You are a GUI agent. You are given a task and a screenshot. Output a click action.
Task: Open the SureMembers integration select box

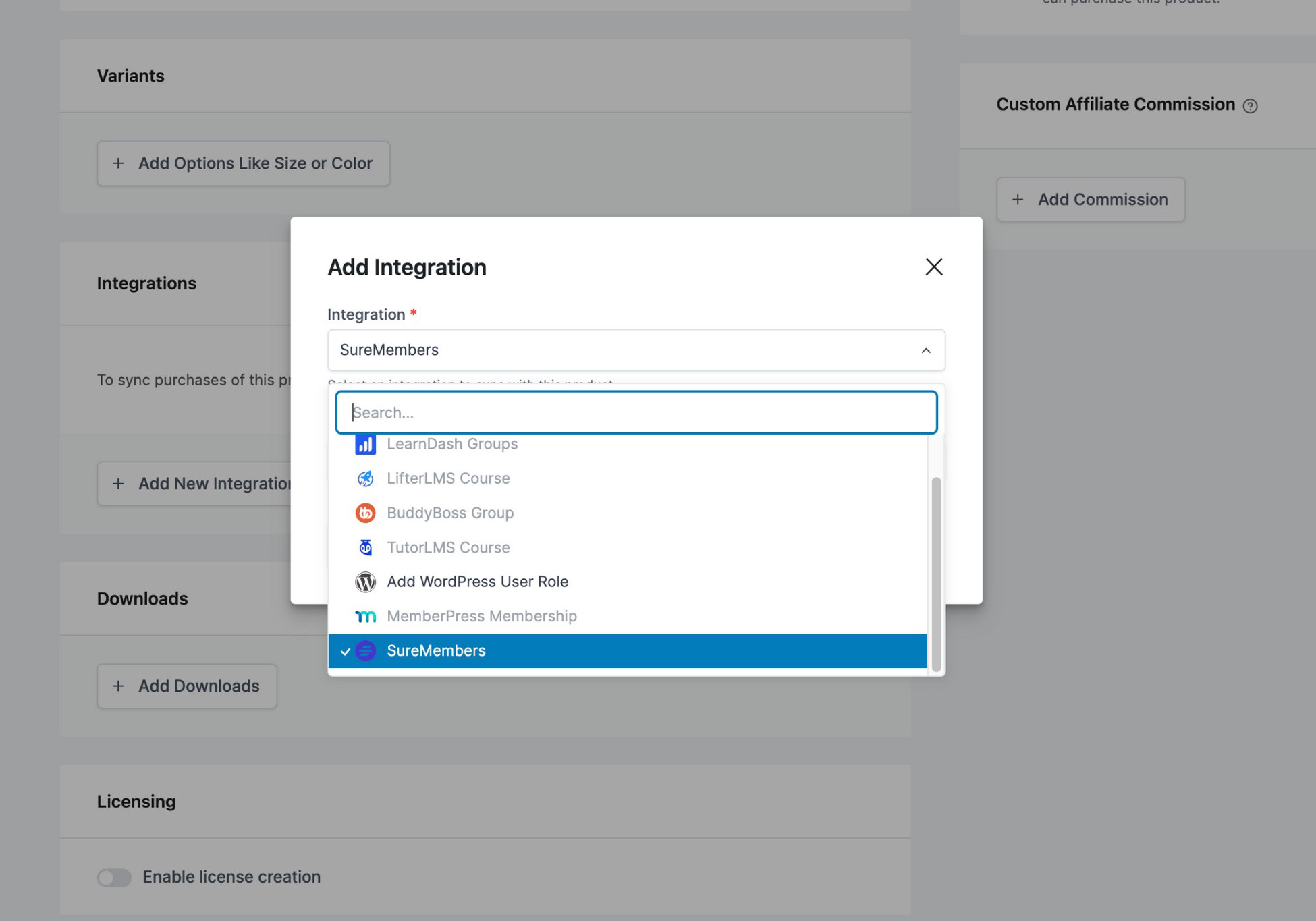[x=636, y=350]
